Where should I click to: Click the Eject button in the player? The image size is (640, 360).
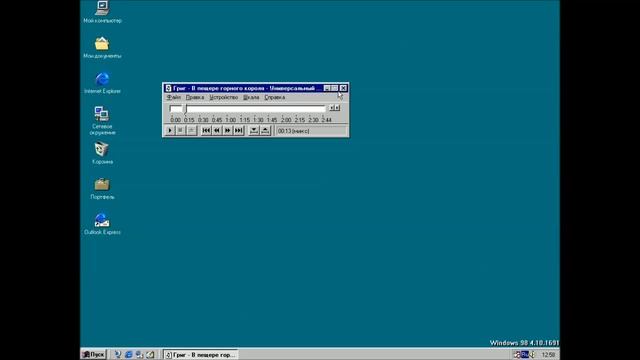(x=191, y=131)
